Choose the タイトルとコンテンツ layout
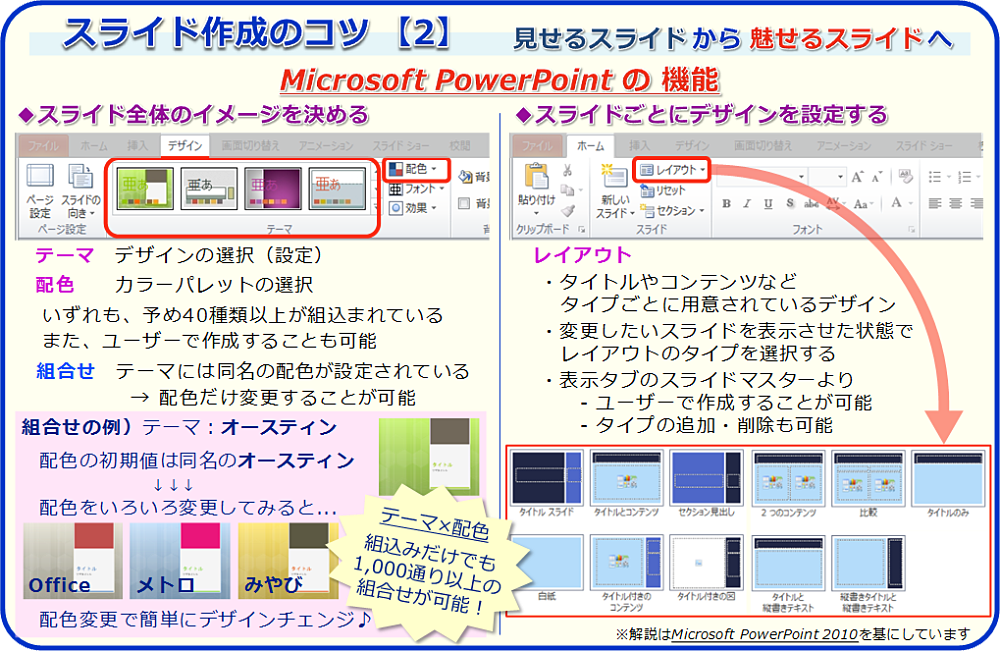Image resolution: width=1000 pixels, height=651 pixels. pos(626,483)
